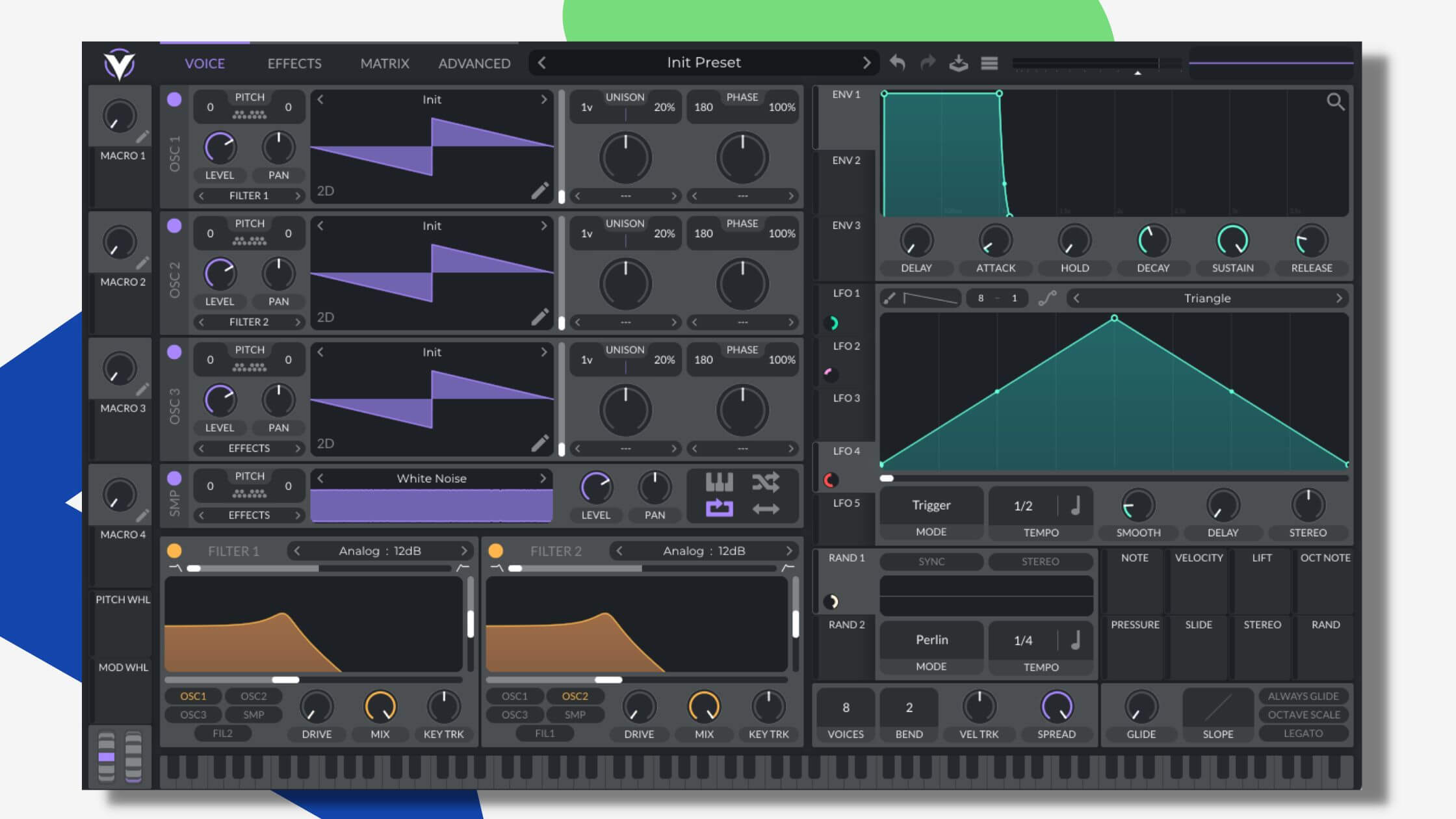
Task: Undo the last action arrow
Action: point(898,62)
